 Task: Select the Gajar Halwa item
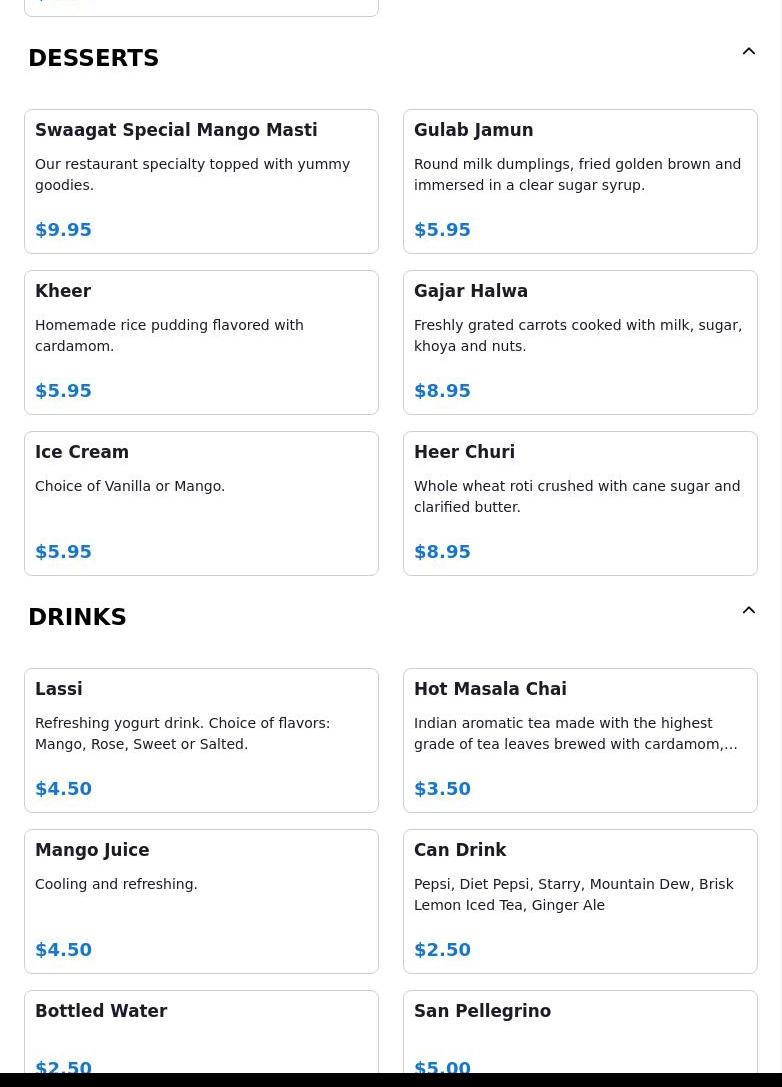pyautogui.click(x=580, y=342)
